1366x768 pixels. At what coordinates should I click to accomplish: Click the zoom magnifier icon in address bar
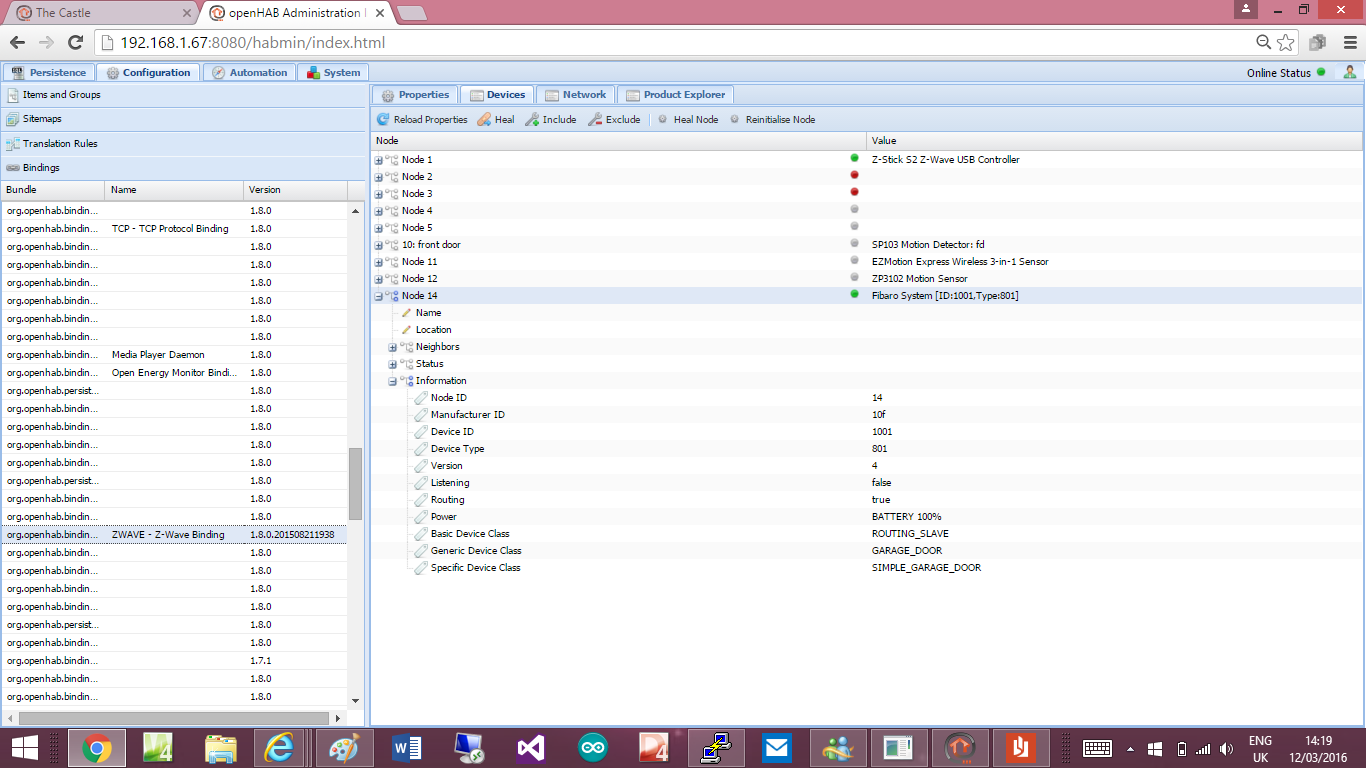[x=1264, y=43]
